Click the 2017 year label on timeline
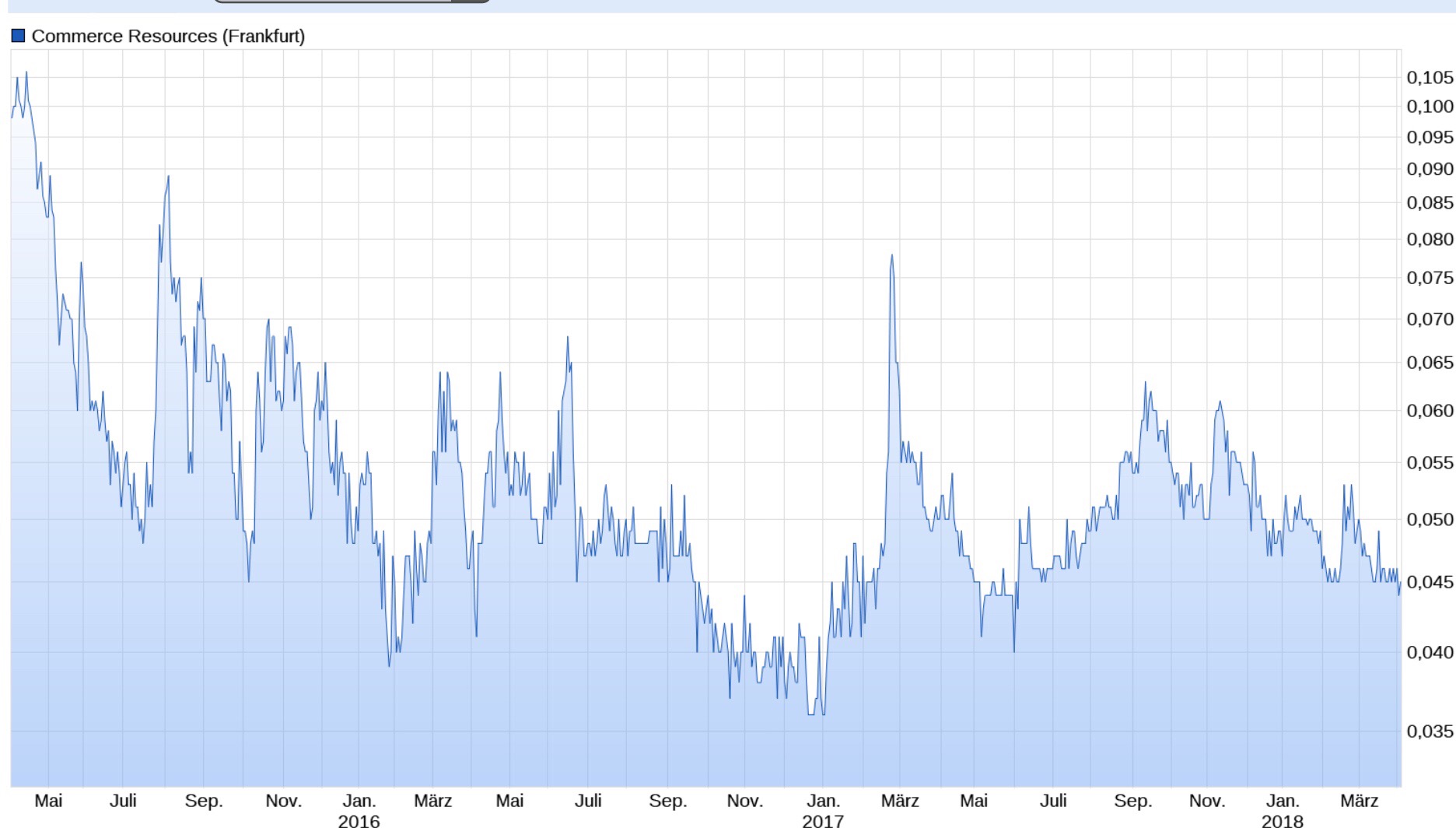1456x828 pixels. (x=822, y=820)
